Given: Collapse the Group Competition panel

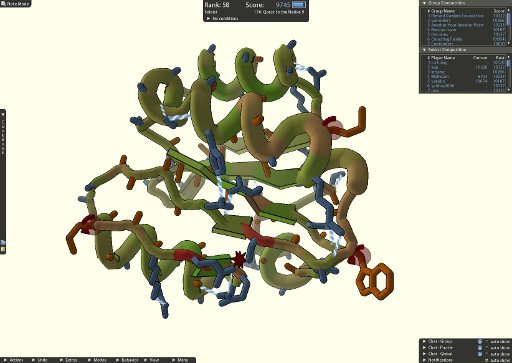Looking at the screenshot, I should point(424,3).
